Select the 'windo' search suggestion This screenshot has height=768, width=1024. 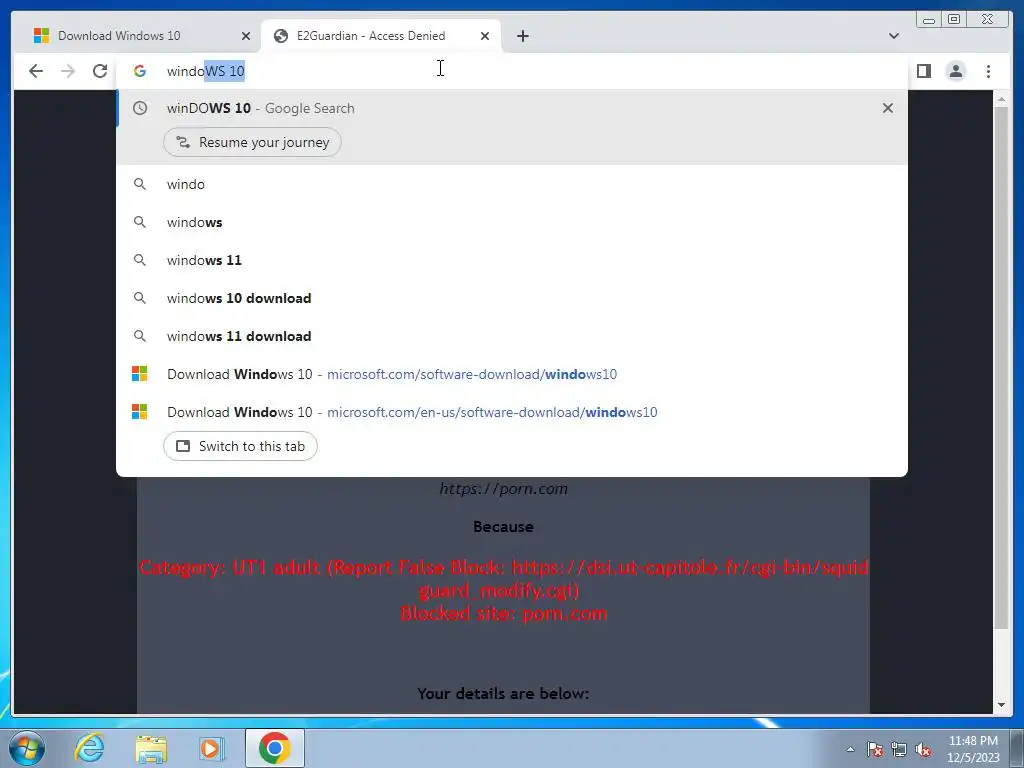coord(512,184)
